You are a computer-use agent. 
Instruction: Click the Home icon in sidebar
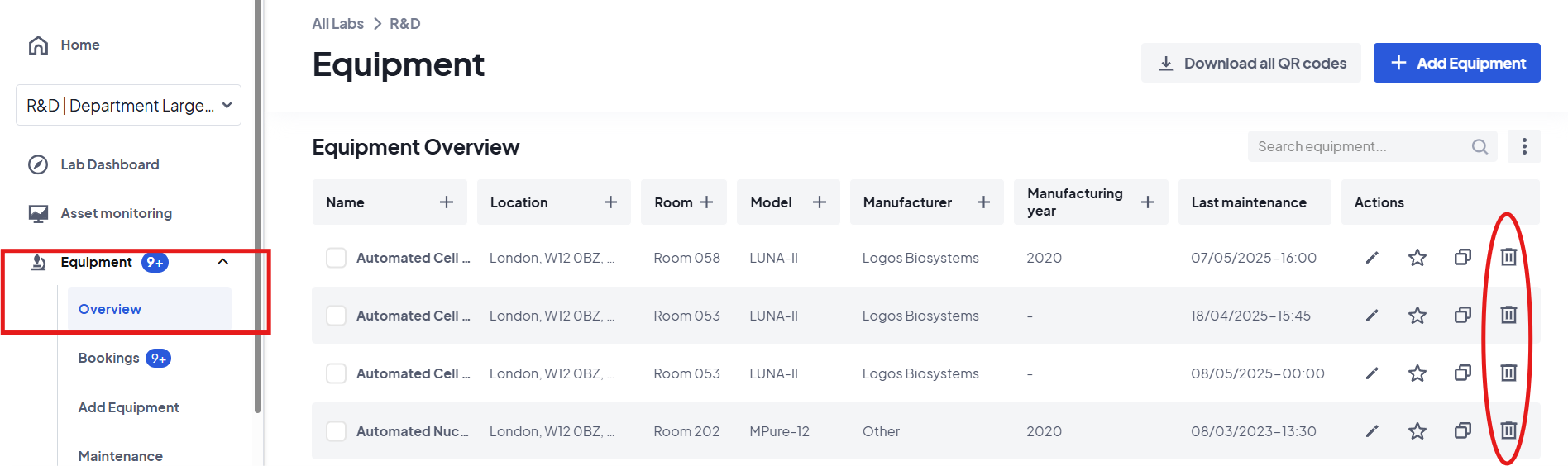pyautogui.click(x=38, y=45)
